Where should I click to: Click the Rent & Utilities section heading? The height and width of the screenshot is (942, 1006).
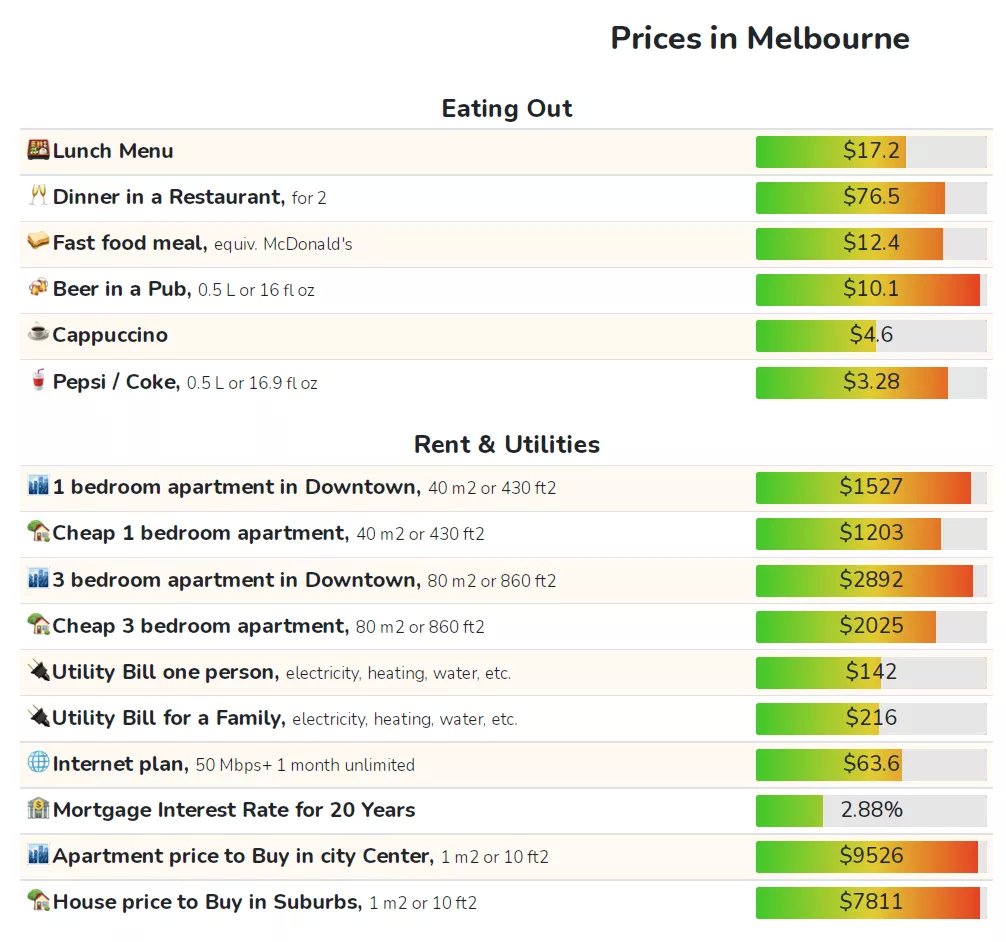point(507,444)
